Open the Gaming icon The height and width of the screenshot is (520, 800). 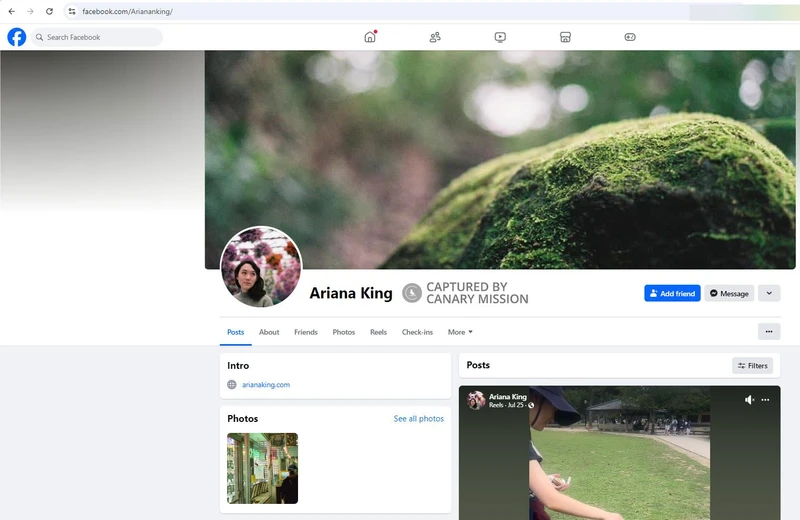630,37
